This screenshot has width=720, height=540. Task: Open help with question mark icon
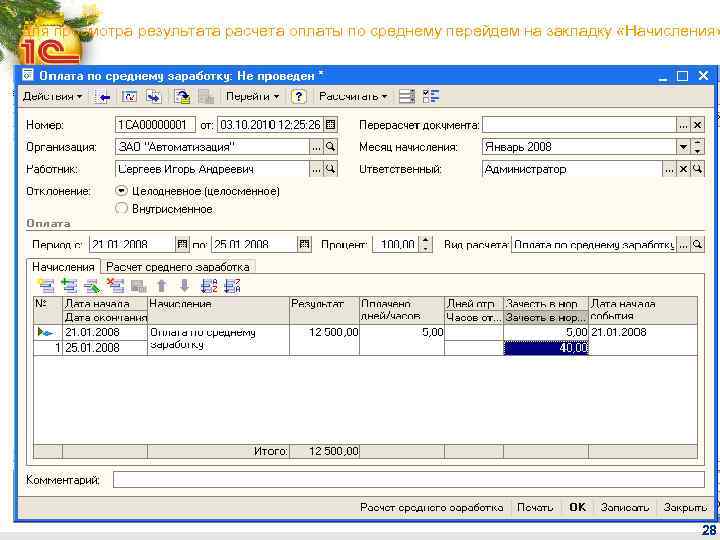click(298, 96)
